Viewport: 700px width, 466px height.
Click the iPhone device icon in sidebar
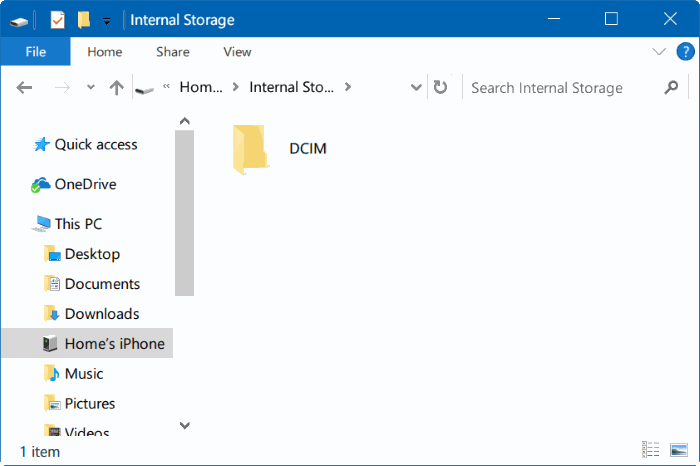pyautogui.click(x=50, y=343)
